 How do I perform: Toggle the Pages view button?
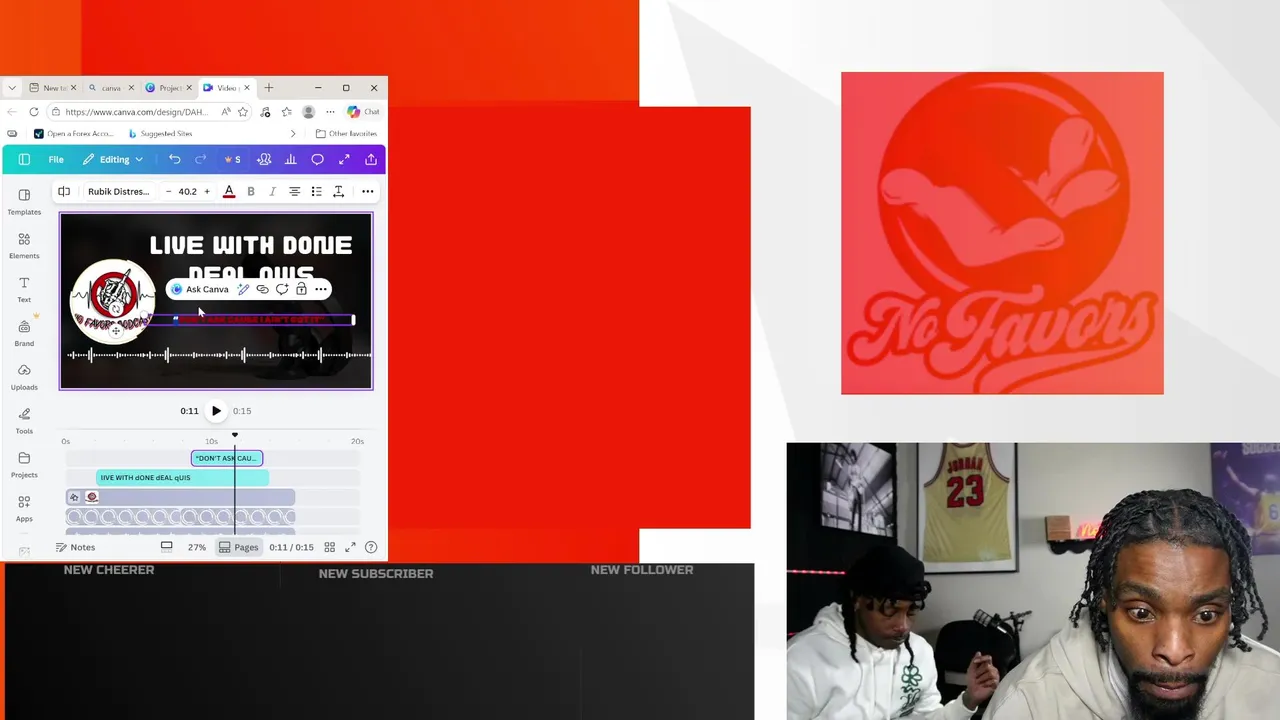(x=239, y=547)
